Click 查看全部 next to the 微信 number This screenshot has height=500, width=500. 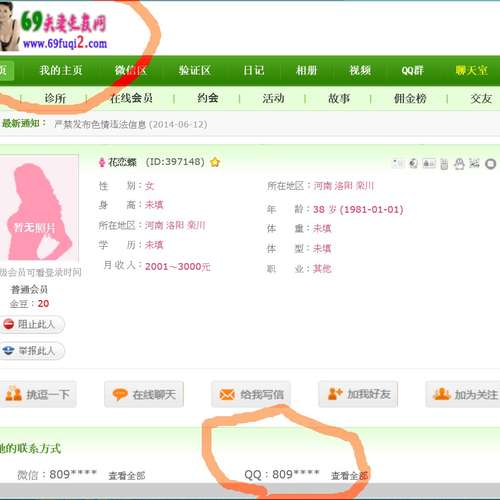(127, 476)
